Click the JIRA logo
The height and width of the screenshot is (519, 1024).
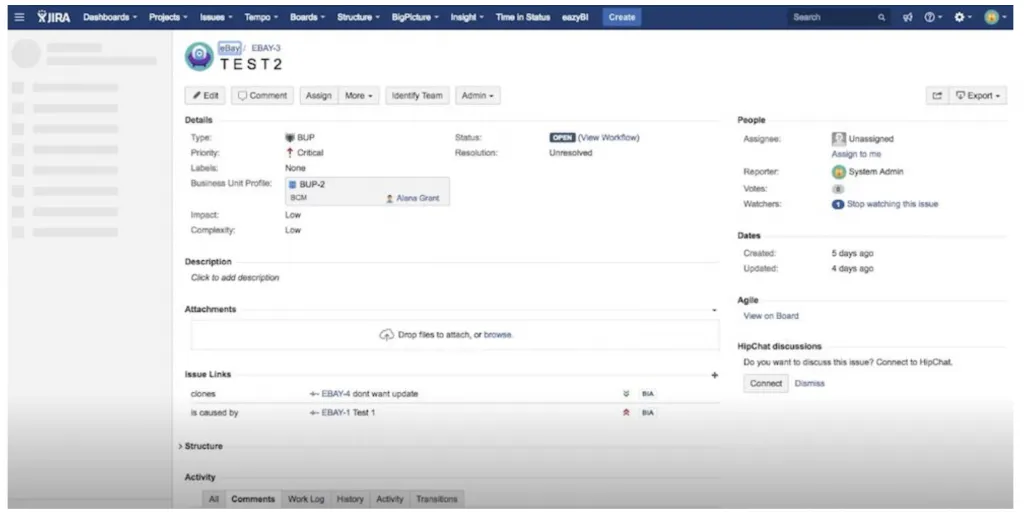pos(54,17)
